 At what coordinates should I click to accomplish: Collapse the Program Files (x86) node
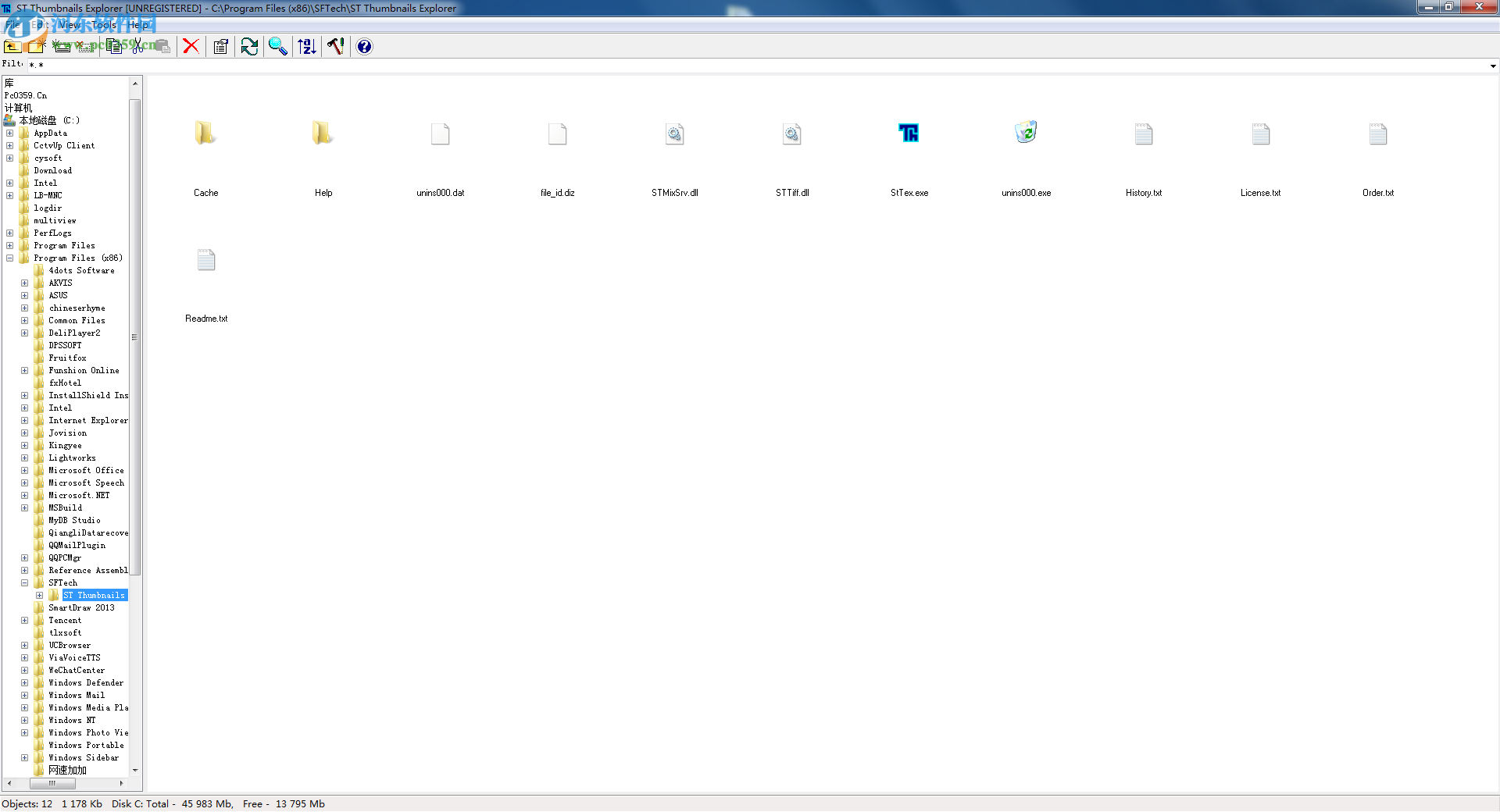pos(10,258)
